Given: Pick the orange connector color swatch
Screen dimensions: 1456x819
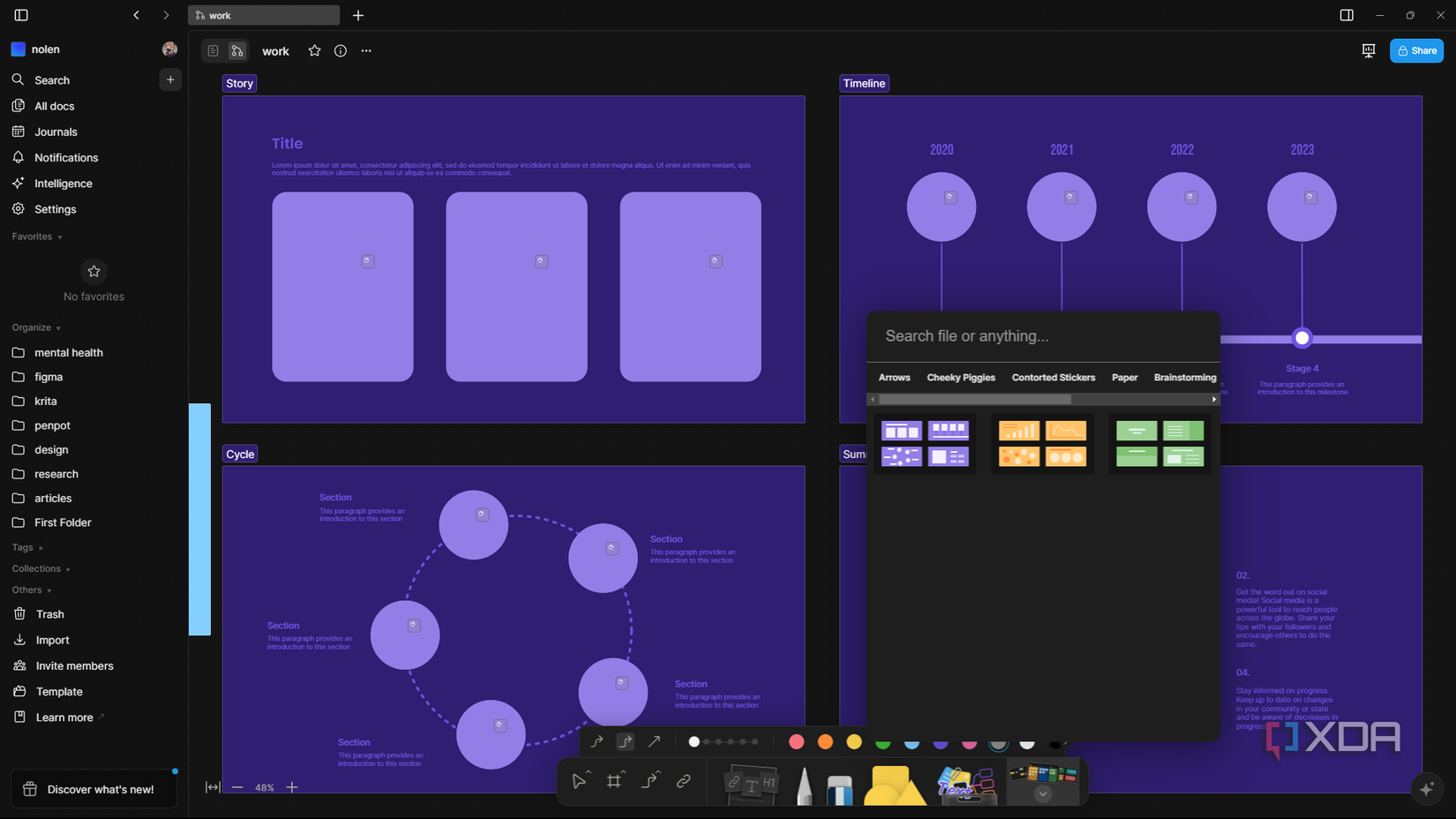Looking at the screenshot, I should coord(825,741).
